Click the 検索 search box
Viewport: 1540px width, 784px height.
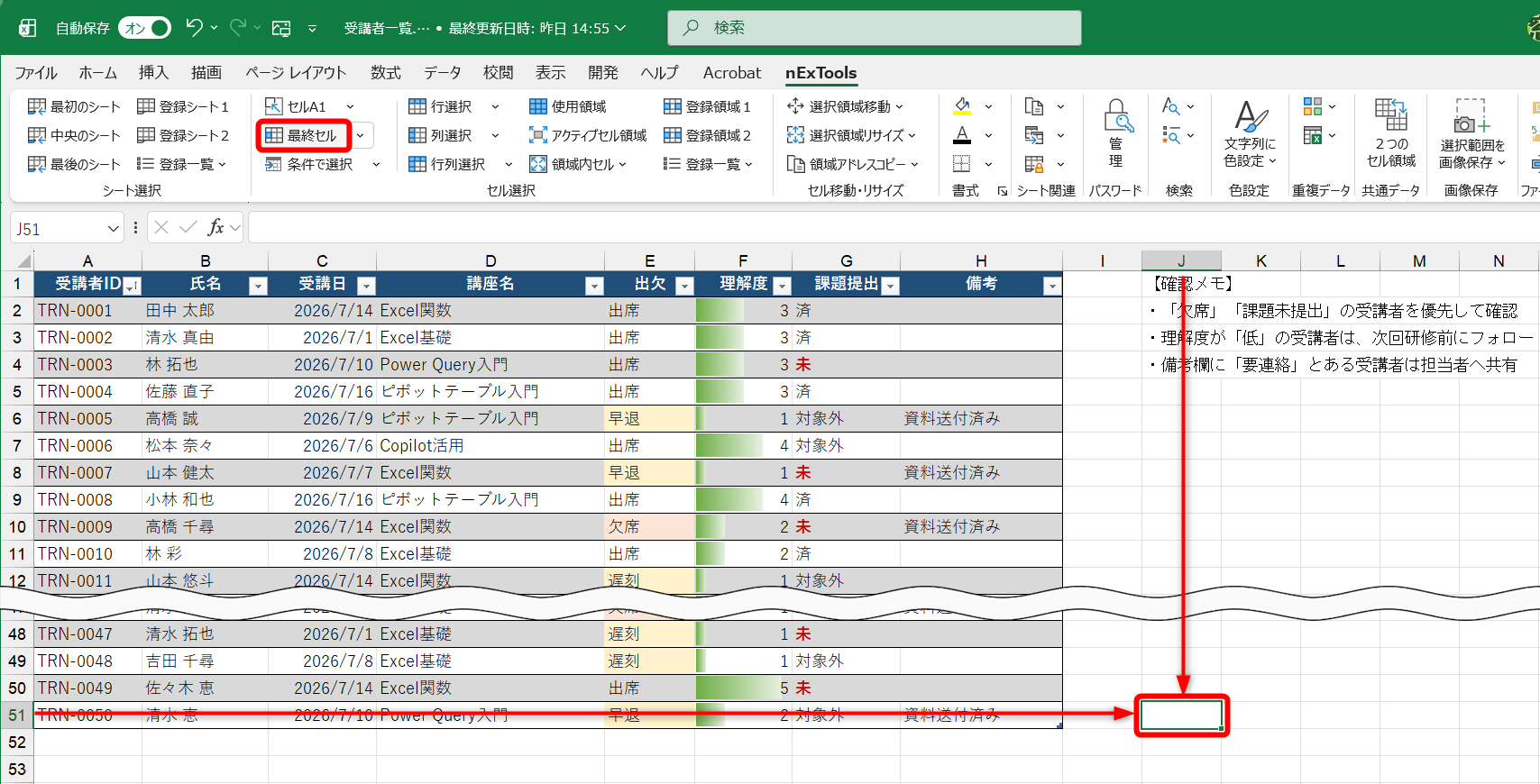coord(875,28)
